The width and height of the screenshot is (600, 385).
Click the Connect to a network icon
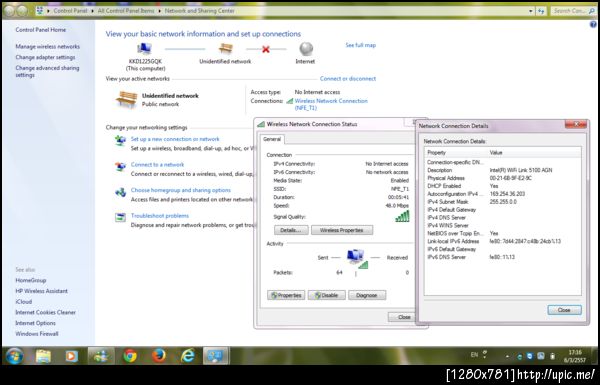tap(121, 166)
